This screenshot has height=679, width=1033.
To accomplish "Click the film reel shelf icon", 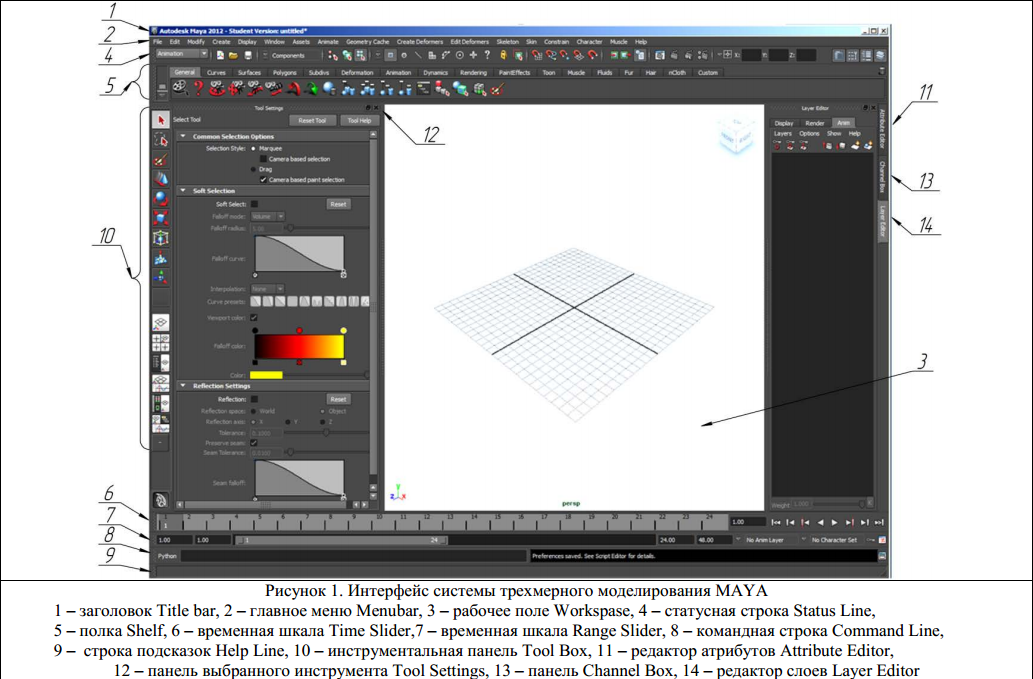I will [180, 88].
